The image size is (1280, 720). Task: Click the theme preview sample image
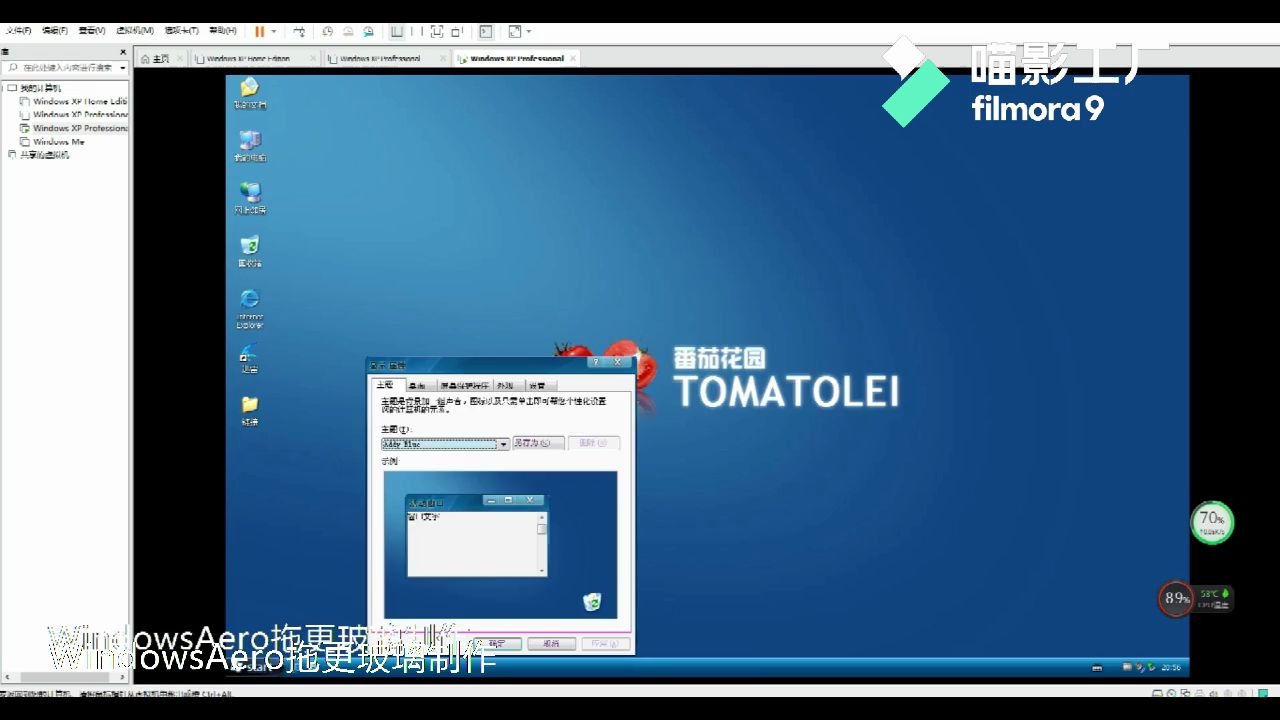(x=500, y=545)
